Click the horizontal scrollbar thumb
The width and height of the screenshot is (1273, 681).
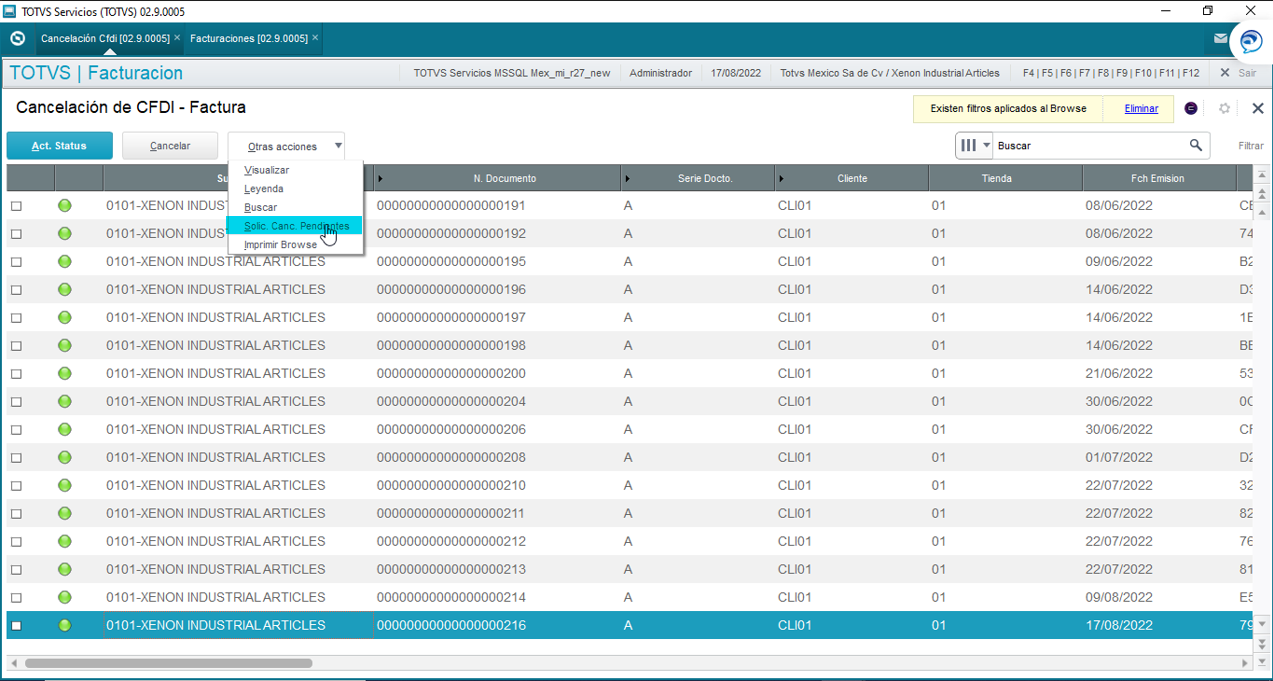click(x=169, y=663)
